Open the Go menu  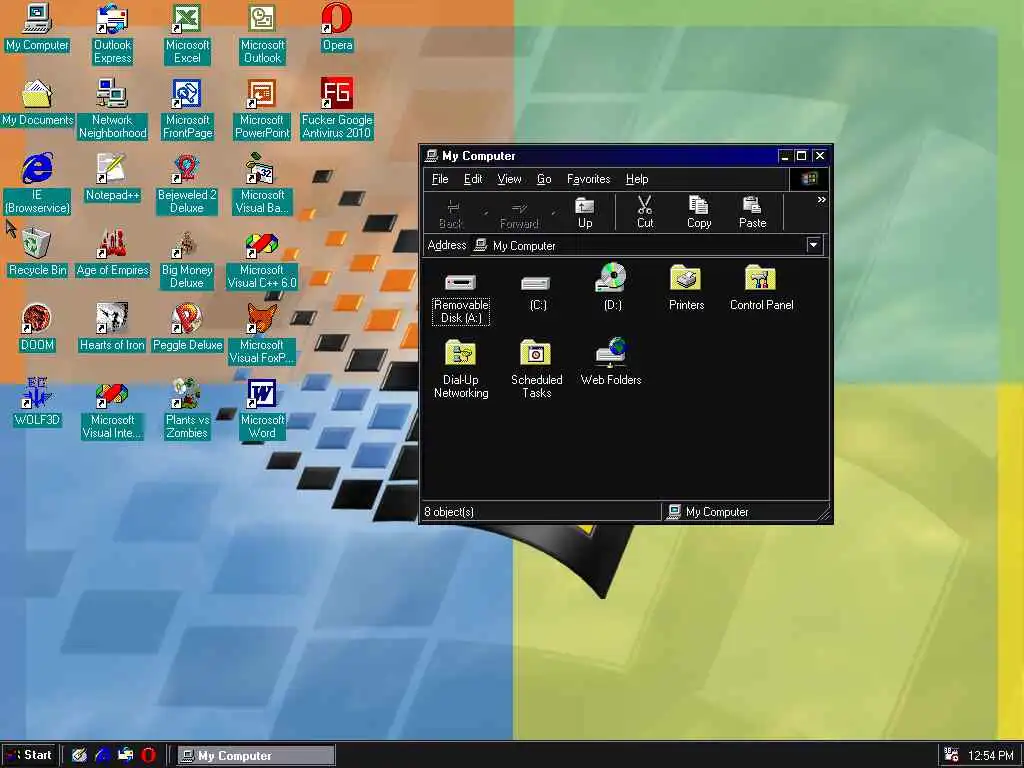[543, 179]
